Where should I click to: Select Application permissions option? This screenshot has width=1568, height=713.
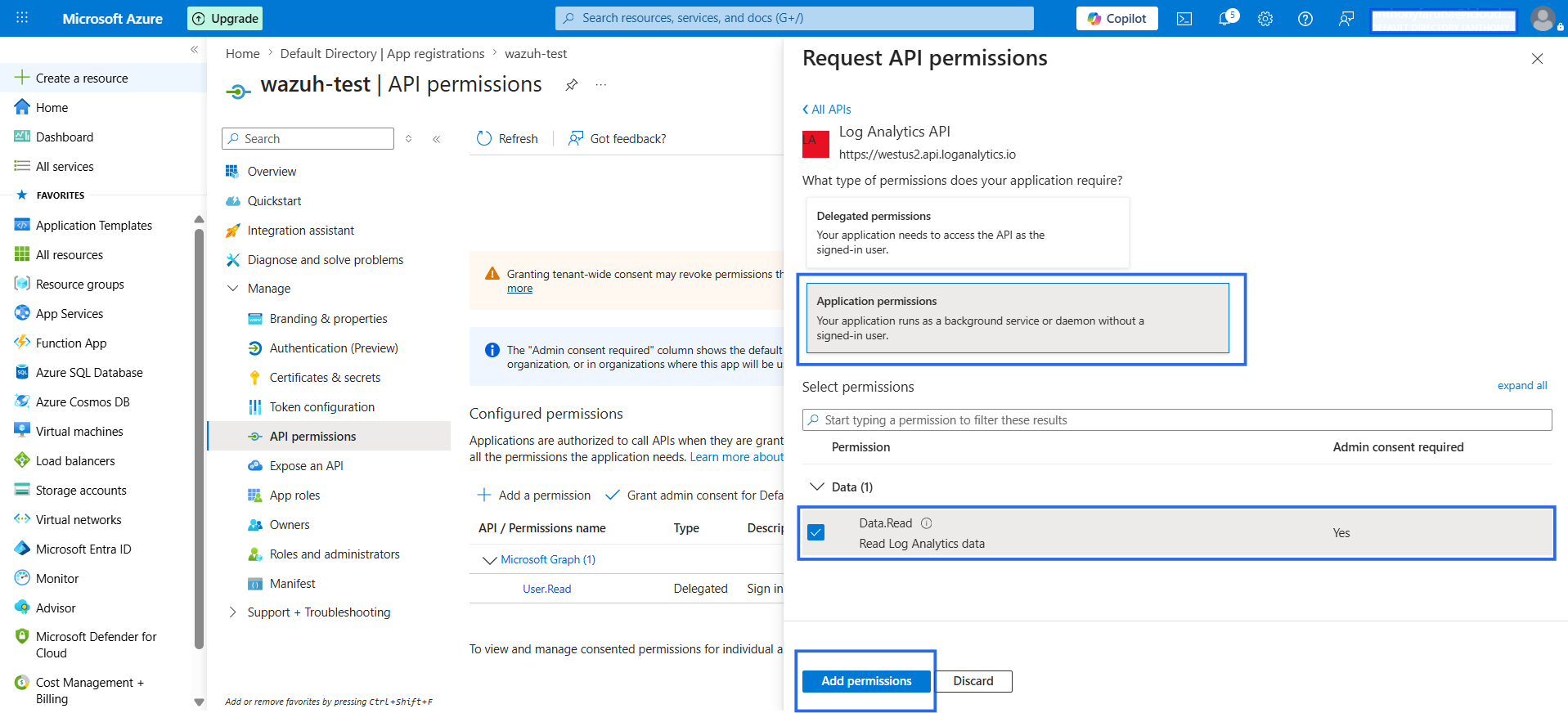pos(1018,318)
